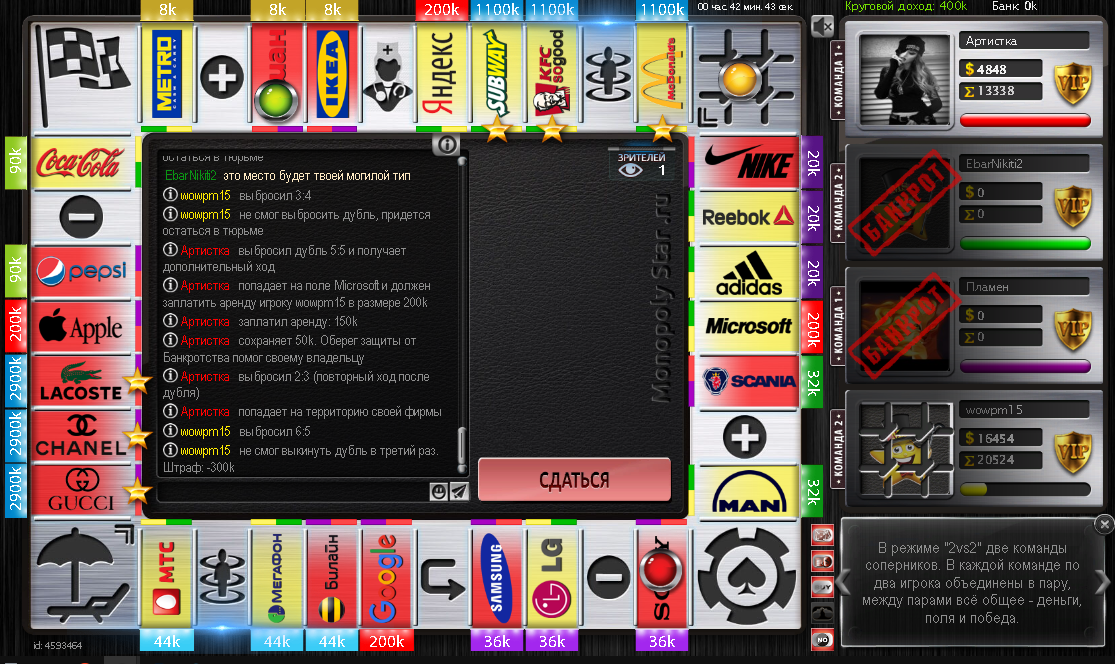Toggle the sound mute speaker

coord(822,27)
